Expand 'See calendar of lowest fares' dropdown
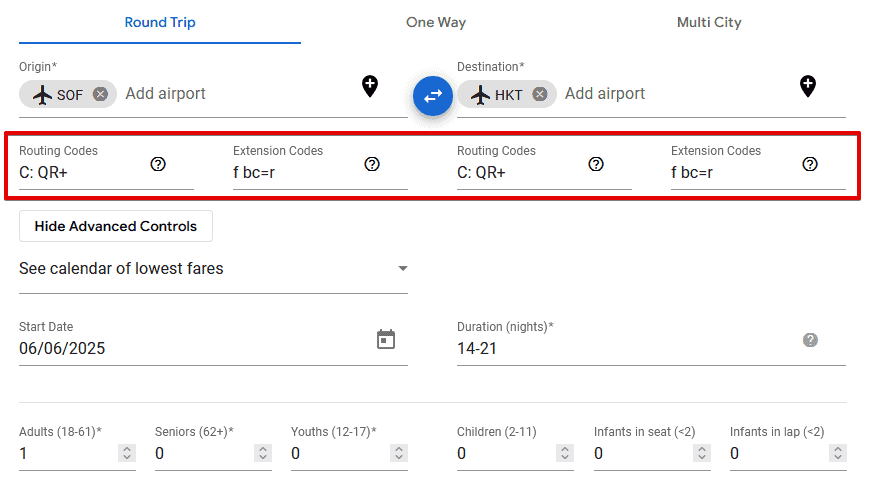This screenshot has height=485, width=869. pos(402,268)
